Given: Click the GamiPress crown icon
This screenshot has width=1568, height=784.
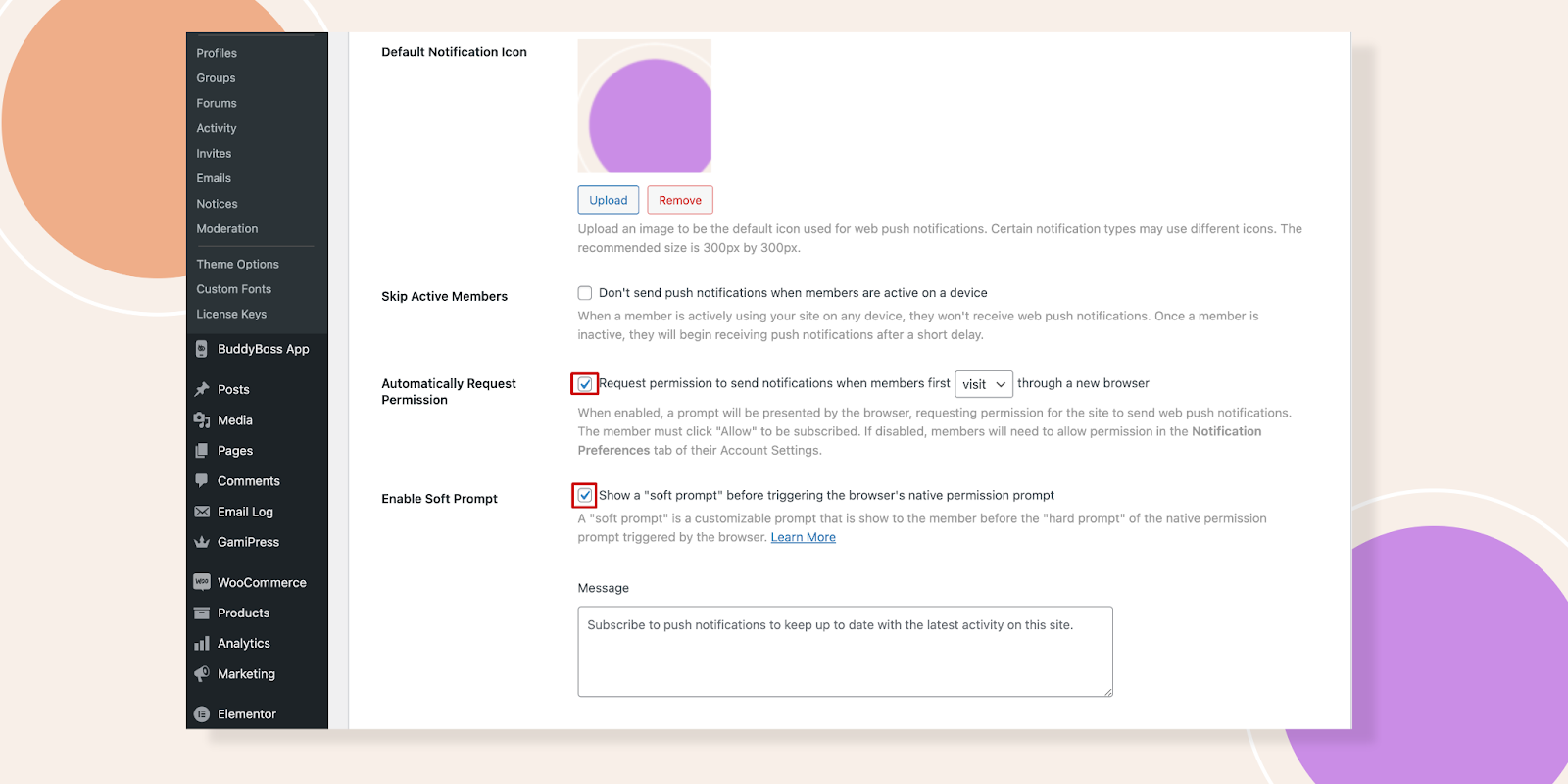Looking at the screenshot, I should tap(202, 542).
